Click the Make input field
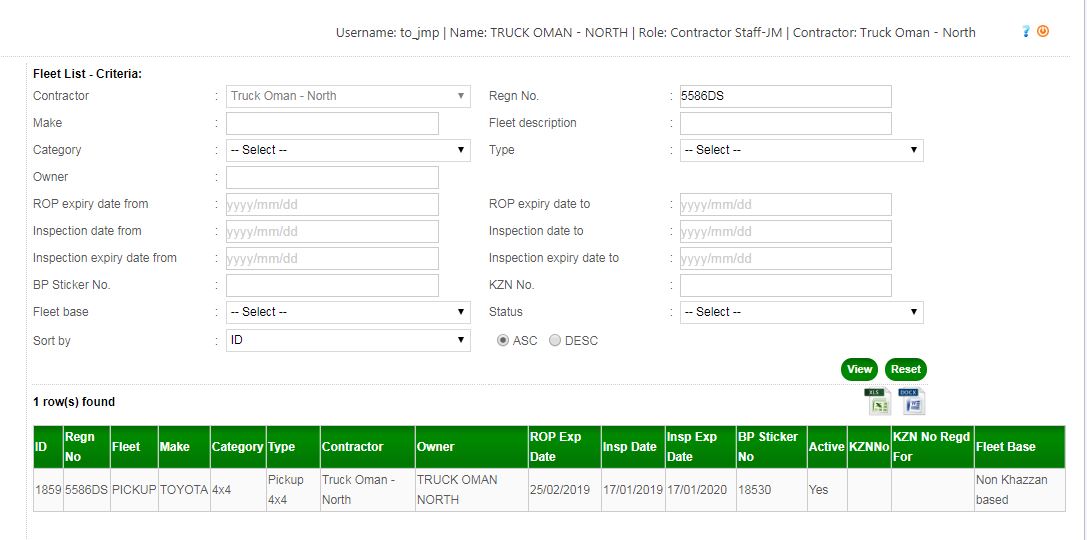 click(x=332, y=123)
